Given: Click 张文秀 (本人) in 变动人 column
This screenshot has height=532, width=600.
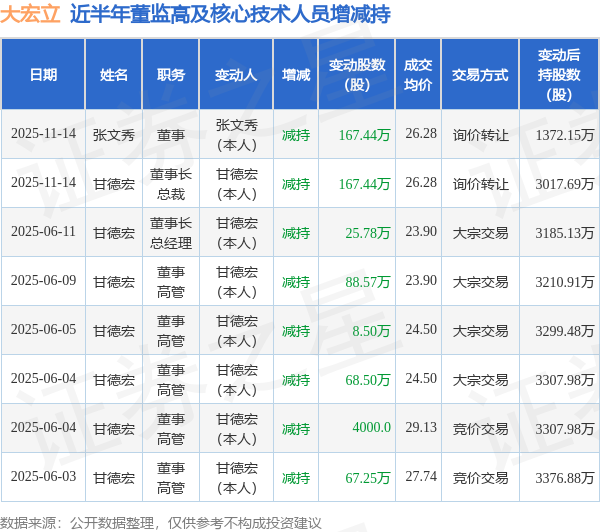Looking at the screenshot, I should click(236, 135).
